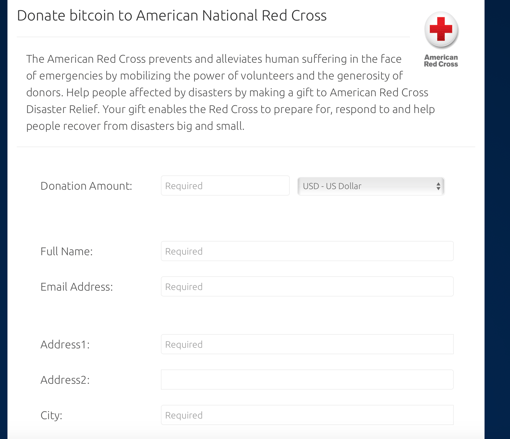This screenshot has height=439, width=510.
Task: Click the up-down arrows on the currency selector
Action: pos(438,186)
